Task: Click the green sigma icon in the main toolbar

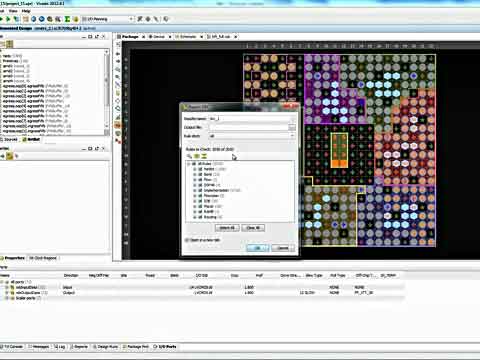Action: 67,19
